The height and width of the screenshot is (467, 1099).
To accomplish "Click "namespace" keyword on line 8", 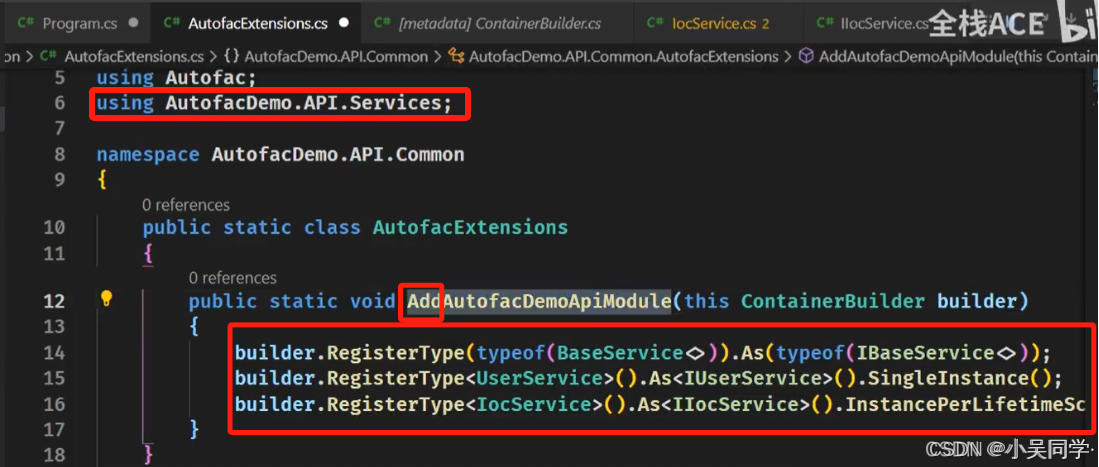I will tap(148, 154).
